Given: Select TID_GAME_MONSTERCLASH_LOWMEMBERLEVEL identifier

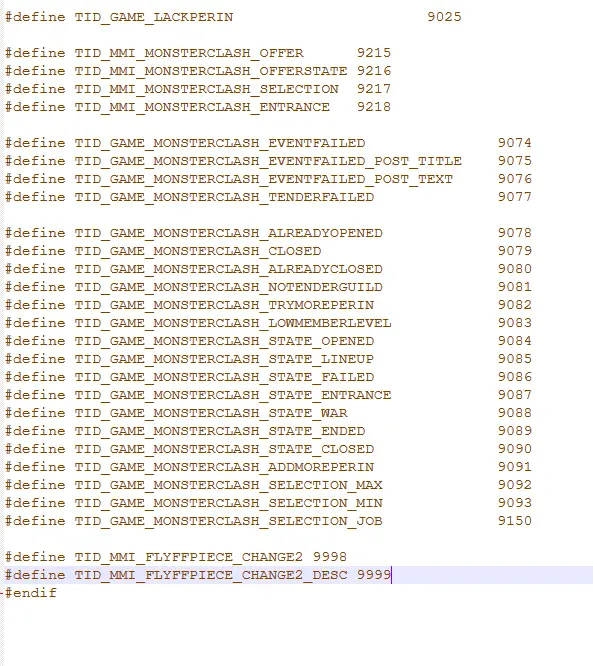Looking at the screenshot, I should pos(233,323).
